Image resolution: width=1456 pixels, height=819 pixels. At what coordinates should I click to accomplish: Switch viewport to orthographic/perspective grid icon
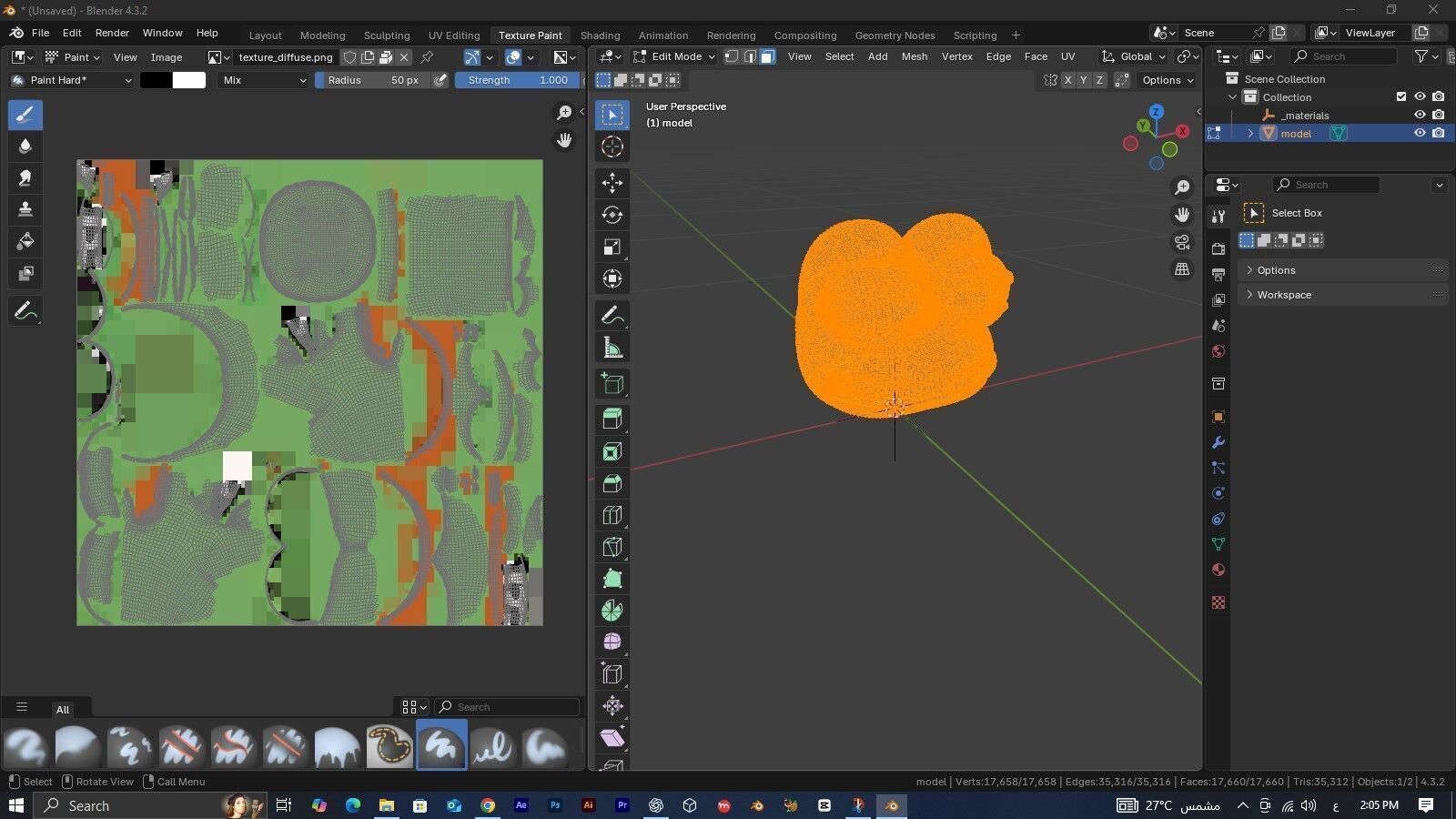coord(1182,269)
